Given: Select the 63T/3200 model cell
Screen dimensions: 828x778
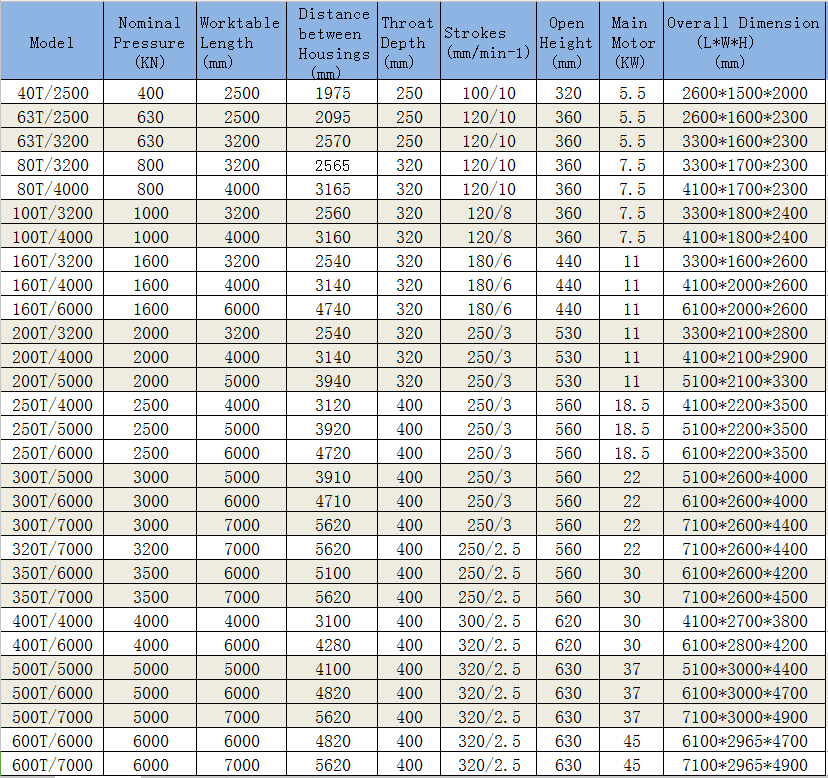Looking at the screenshot, I should (x=53, y=141).
